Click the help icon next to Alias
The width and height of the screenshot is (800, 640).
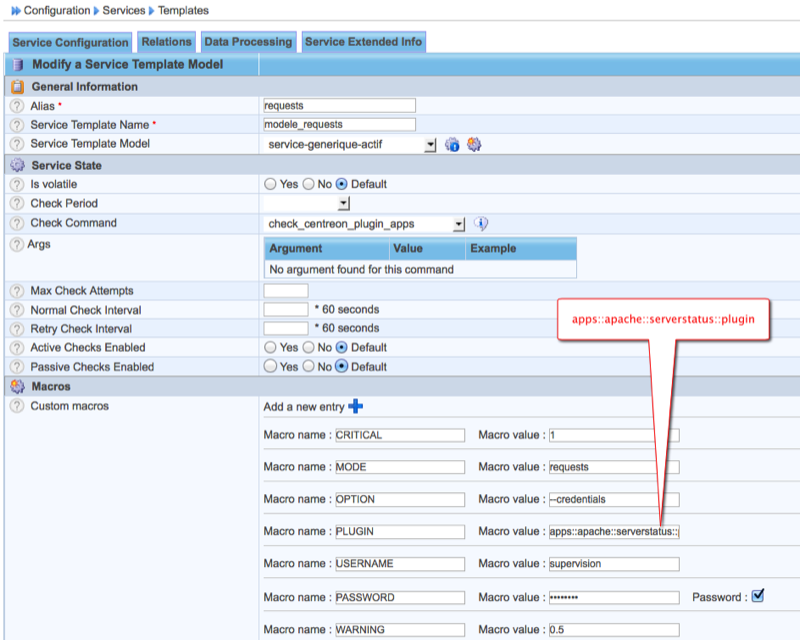17,106
